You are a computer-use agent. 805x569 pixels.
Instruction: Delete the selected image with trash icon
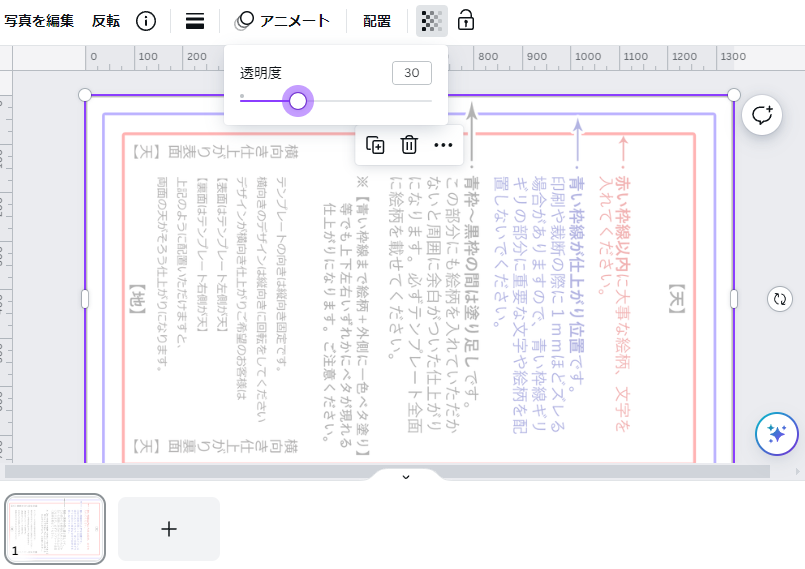tap(409, 145)
